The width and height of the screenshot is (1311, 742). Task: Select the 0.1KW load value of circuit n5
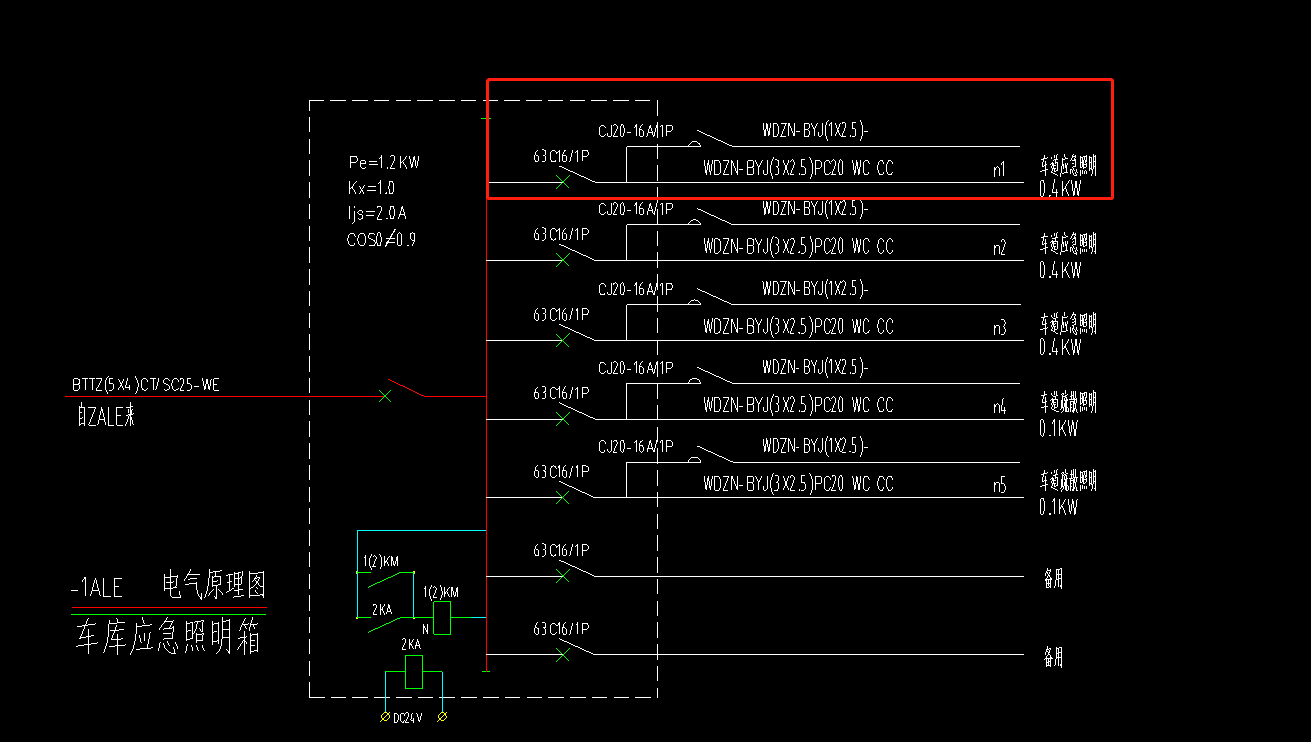click(x=1058, y=507)
